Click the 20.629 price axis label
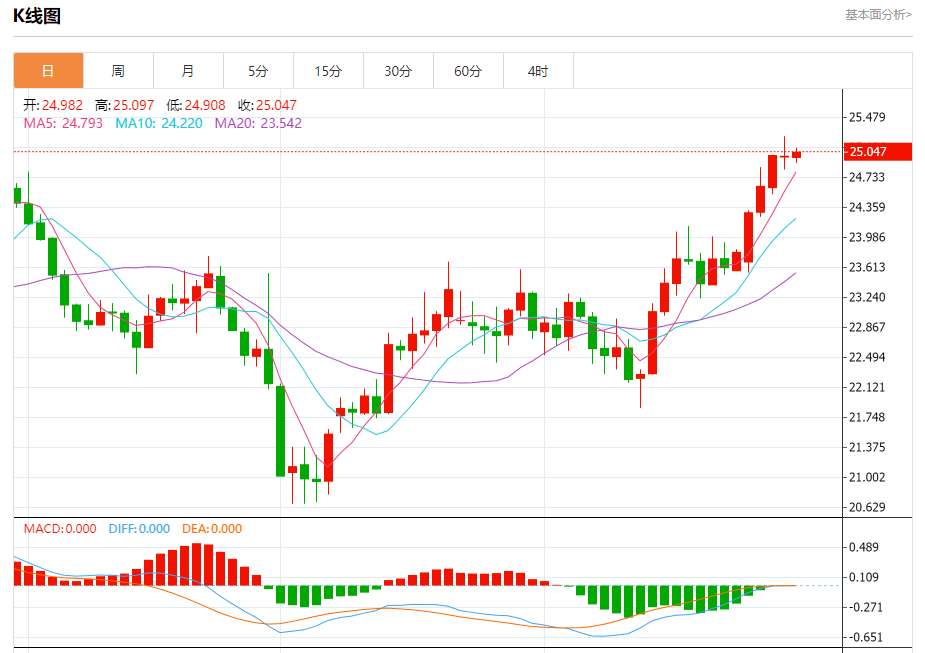 pos(867,507)
